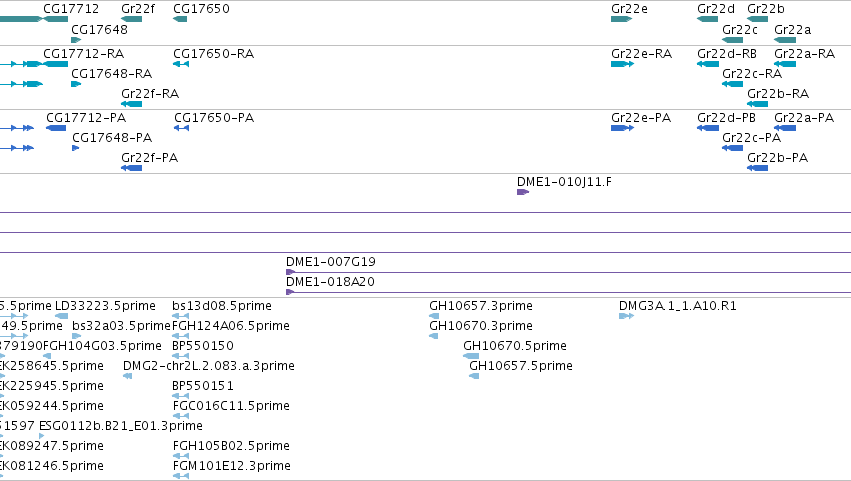Select the Gr22d-RB transcript label
This screenshot has width=851, height=481.
point(727,54)
